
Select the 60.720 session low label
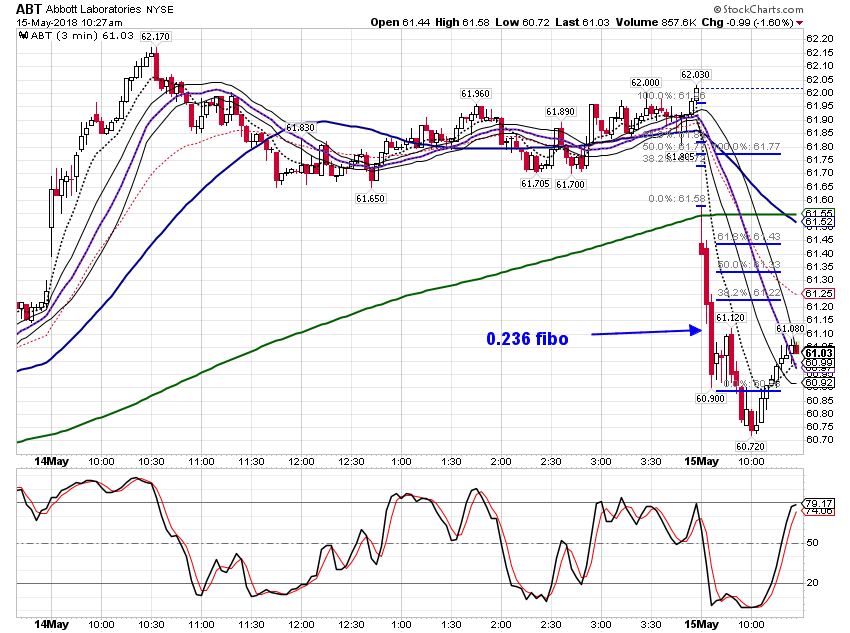[750, 447]
